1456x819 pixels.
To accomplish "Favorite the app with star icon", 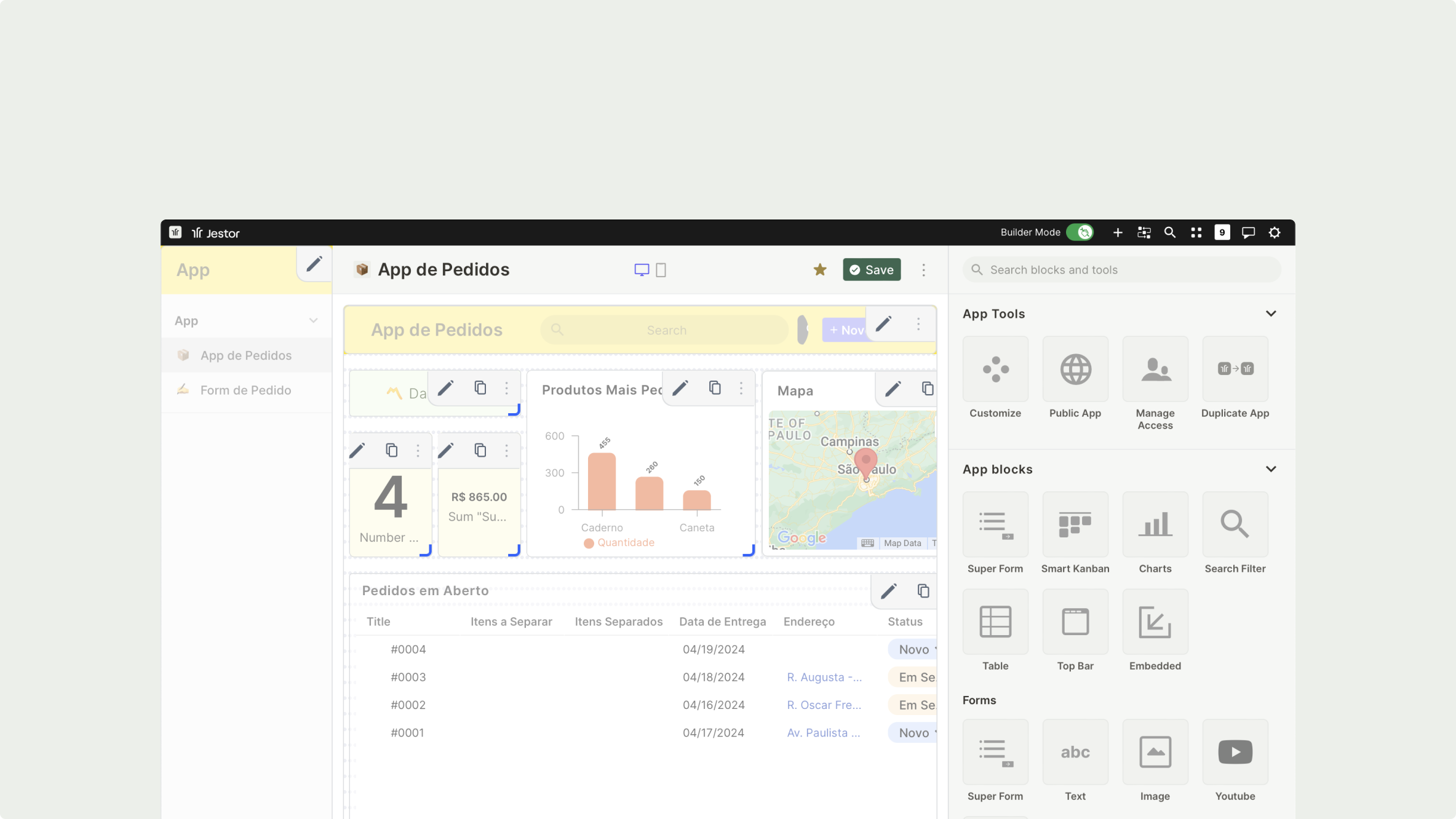I will coord(819,270).
